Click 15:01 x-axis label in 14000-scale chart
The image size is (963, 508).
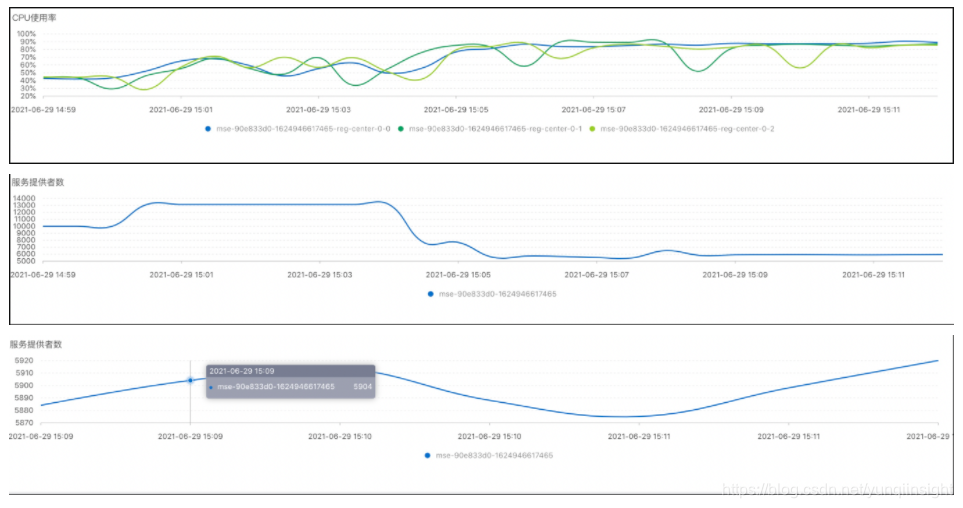pyautogui.click(x=181, y=275)
